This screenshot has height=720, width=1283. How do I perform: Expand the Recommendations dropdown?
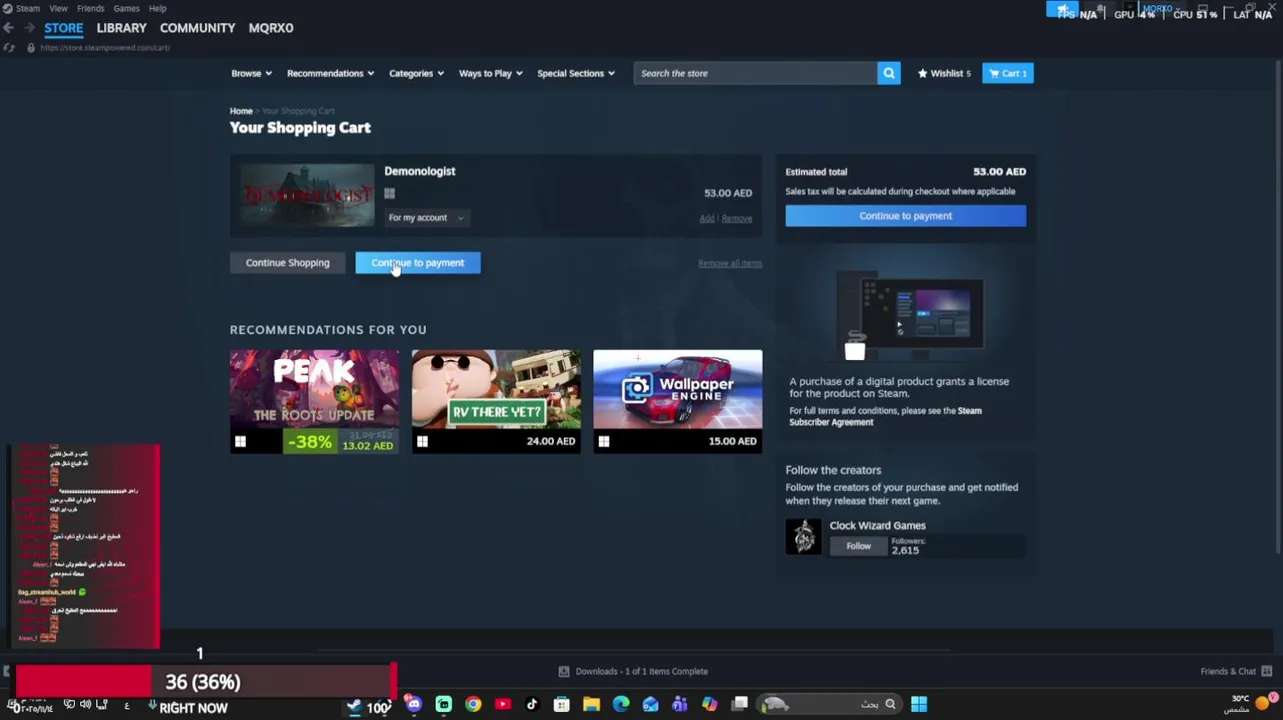coord(330,73)
